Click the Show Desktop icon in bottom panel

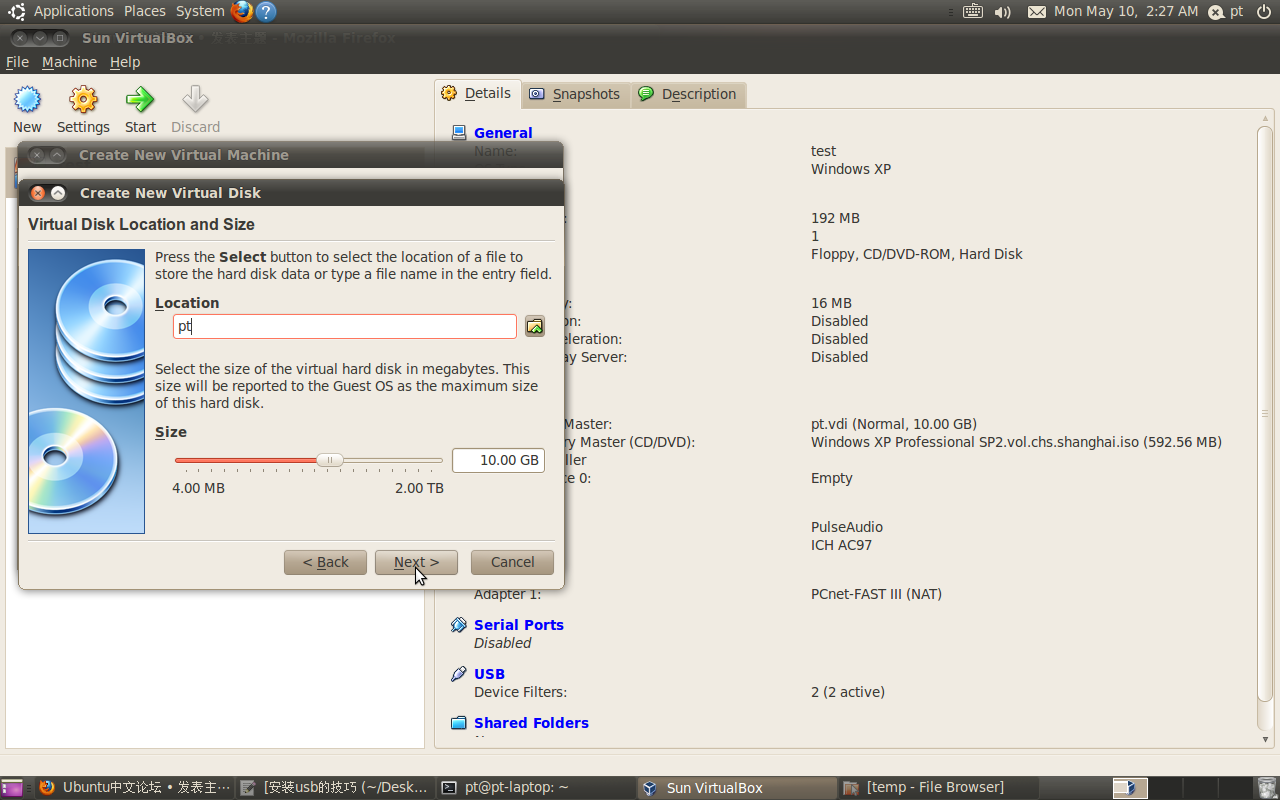tap(12, 788)
